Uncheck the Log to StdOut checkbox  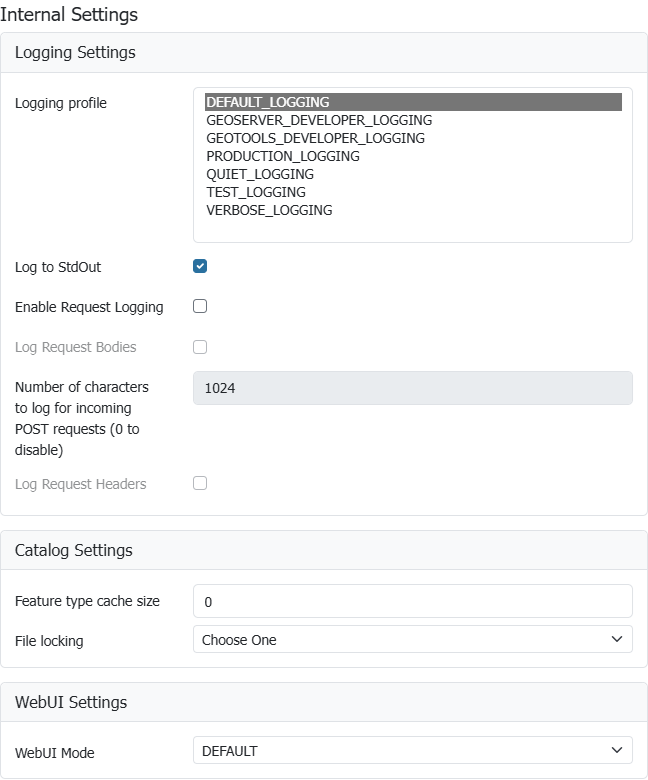(x=200, y=266)
